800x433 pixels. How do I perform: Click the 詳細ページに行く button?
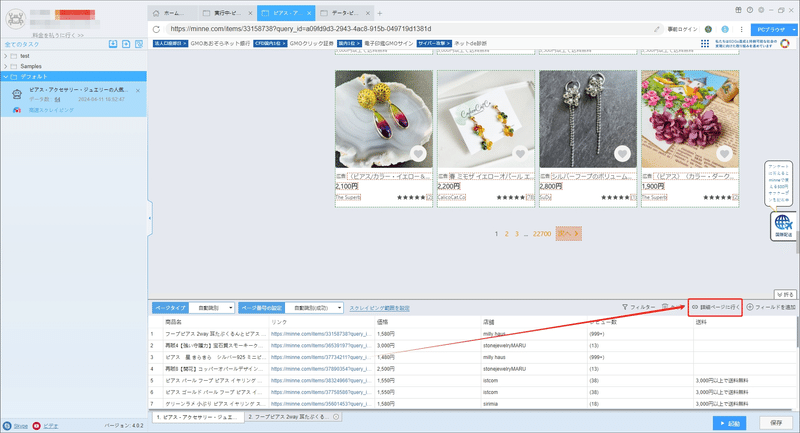(715, 307)
